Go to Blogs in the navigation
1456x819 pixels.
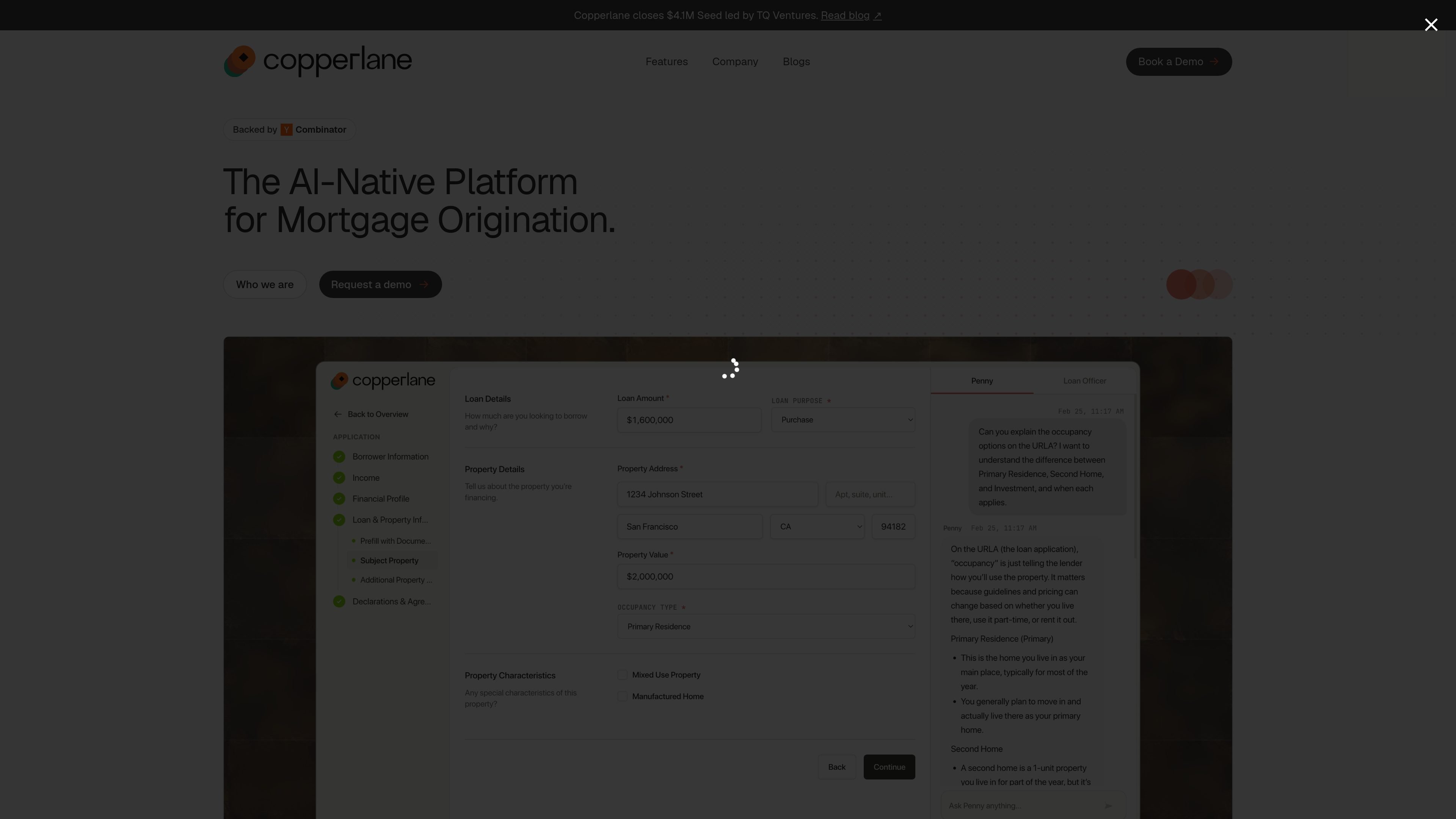tap(796, 61)
